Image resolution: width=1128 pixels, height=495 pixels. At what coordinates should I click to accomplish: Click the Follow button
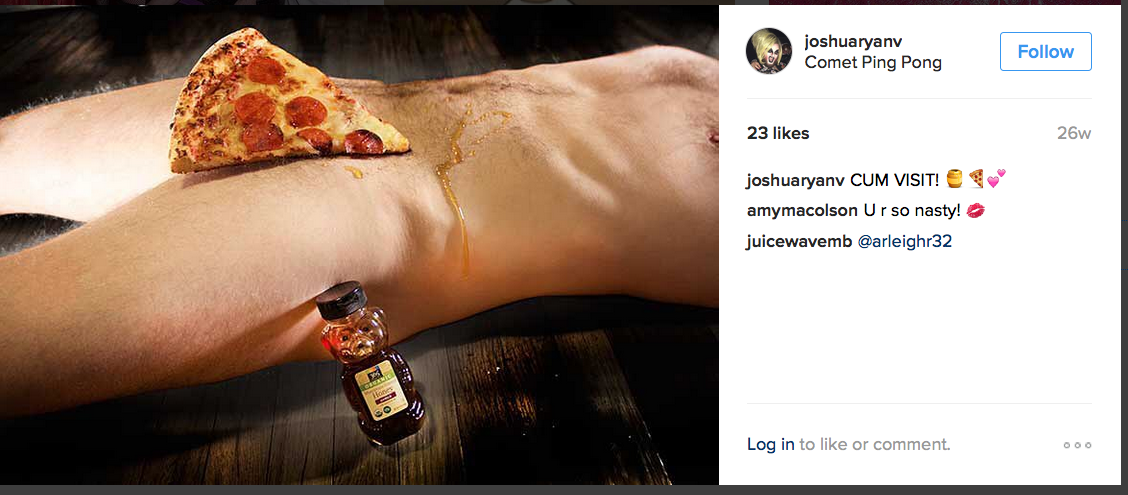[x=1045, y=51]
